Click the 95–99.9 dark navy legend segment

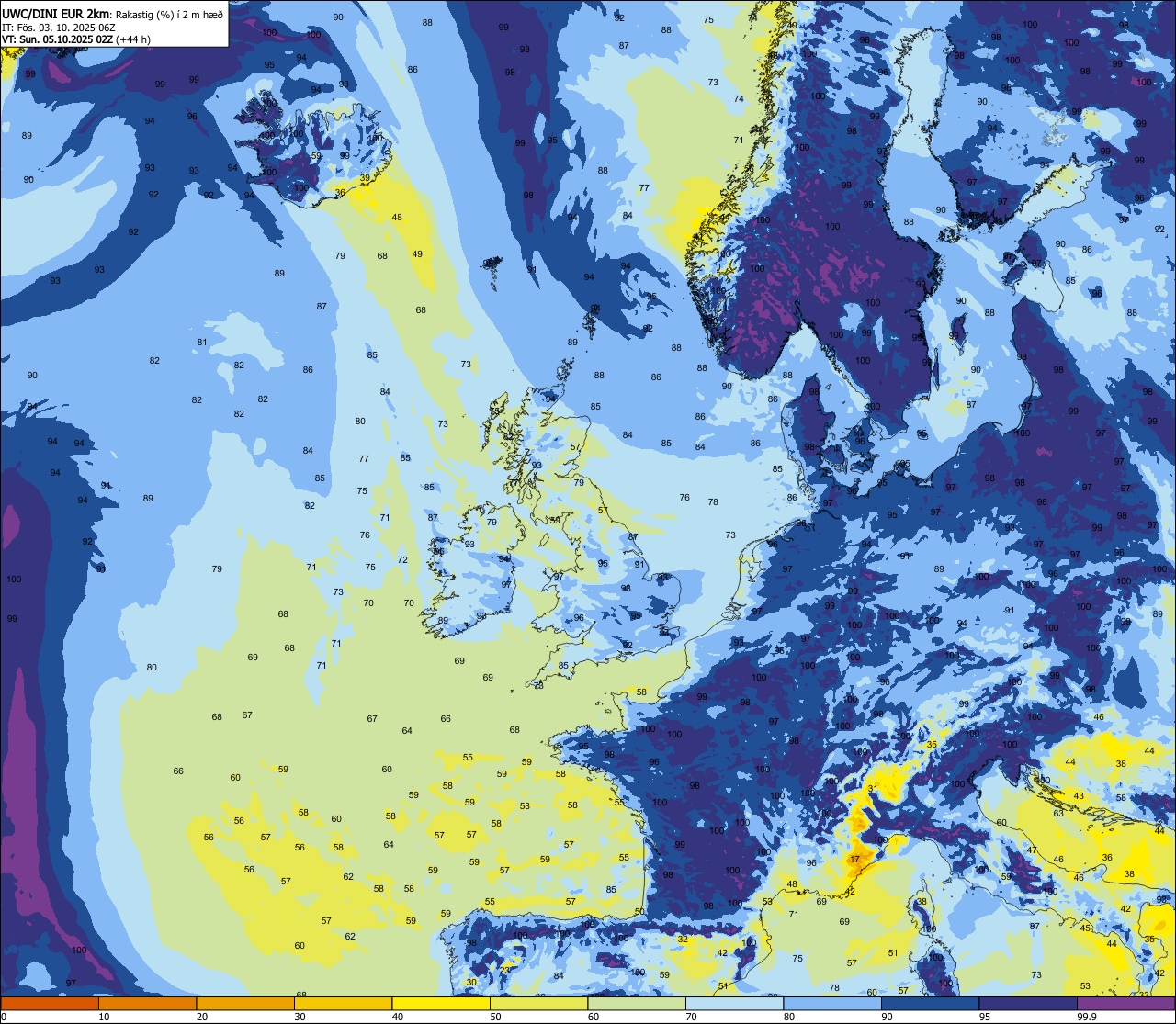(1028, 1003)
